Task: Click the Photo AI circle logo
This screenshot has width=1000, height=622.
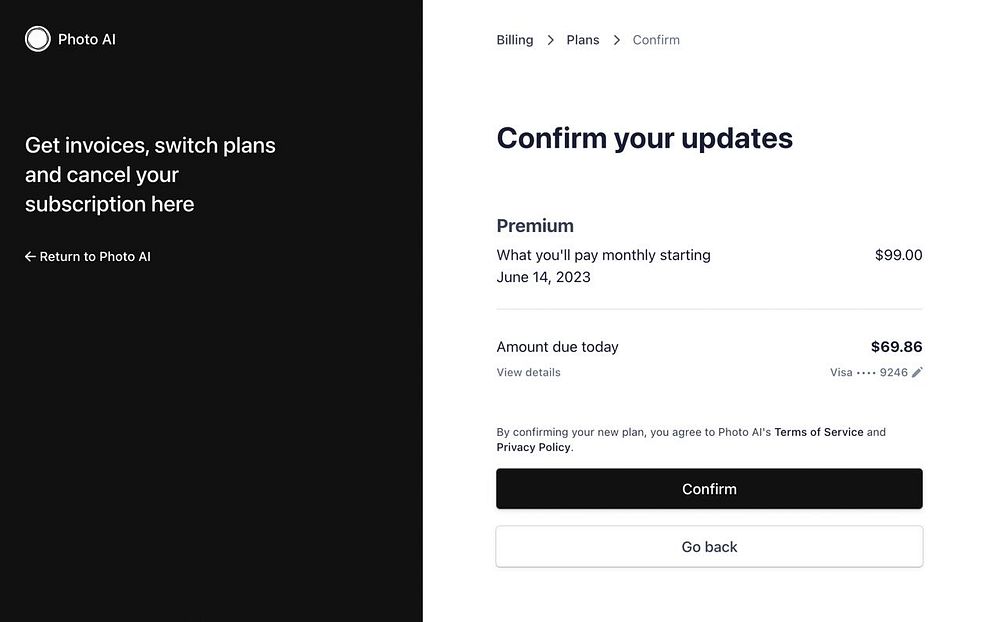Action: 37,39
